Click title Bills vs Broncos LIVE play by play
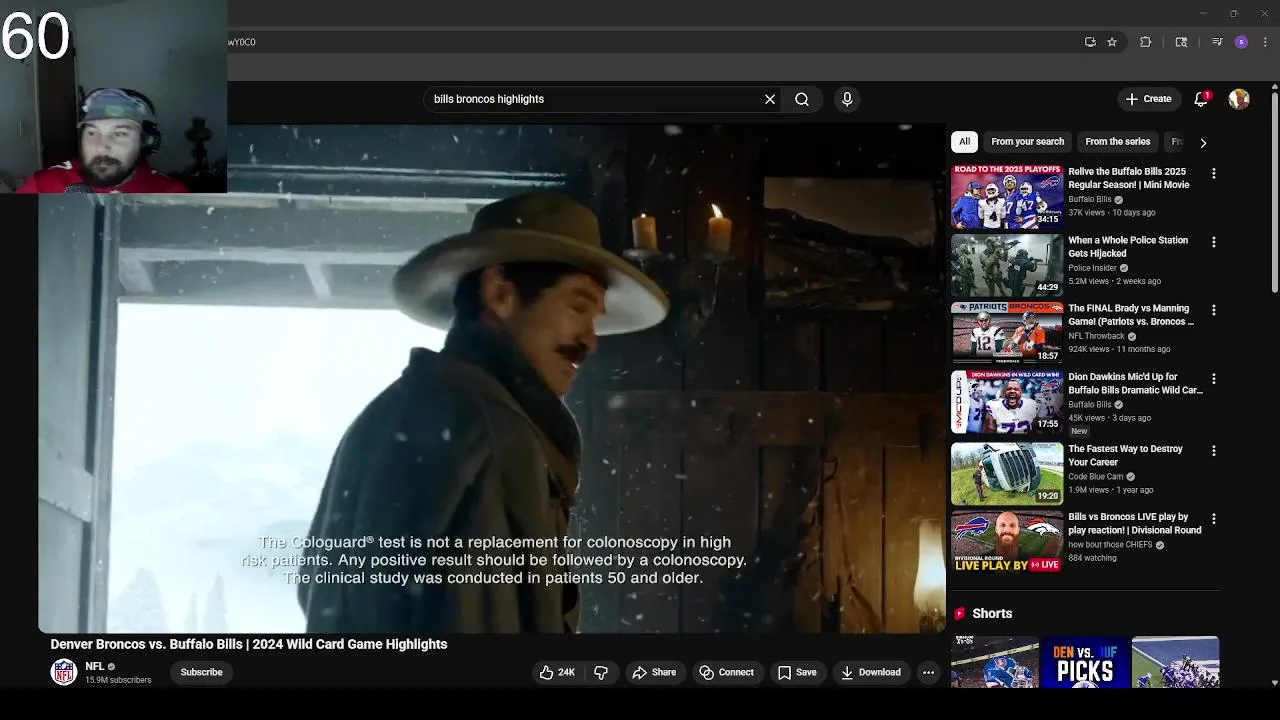 [x=1134, y=523]
